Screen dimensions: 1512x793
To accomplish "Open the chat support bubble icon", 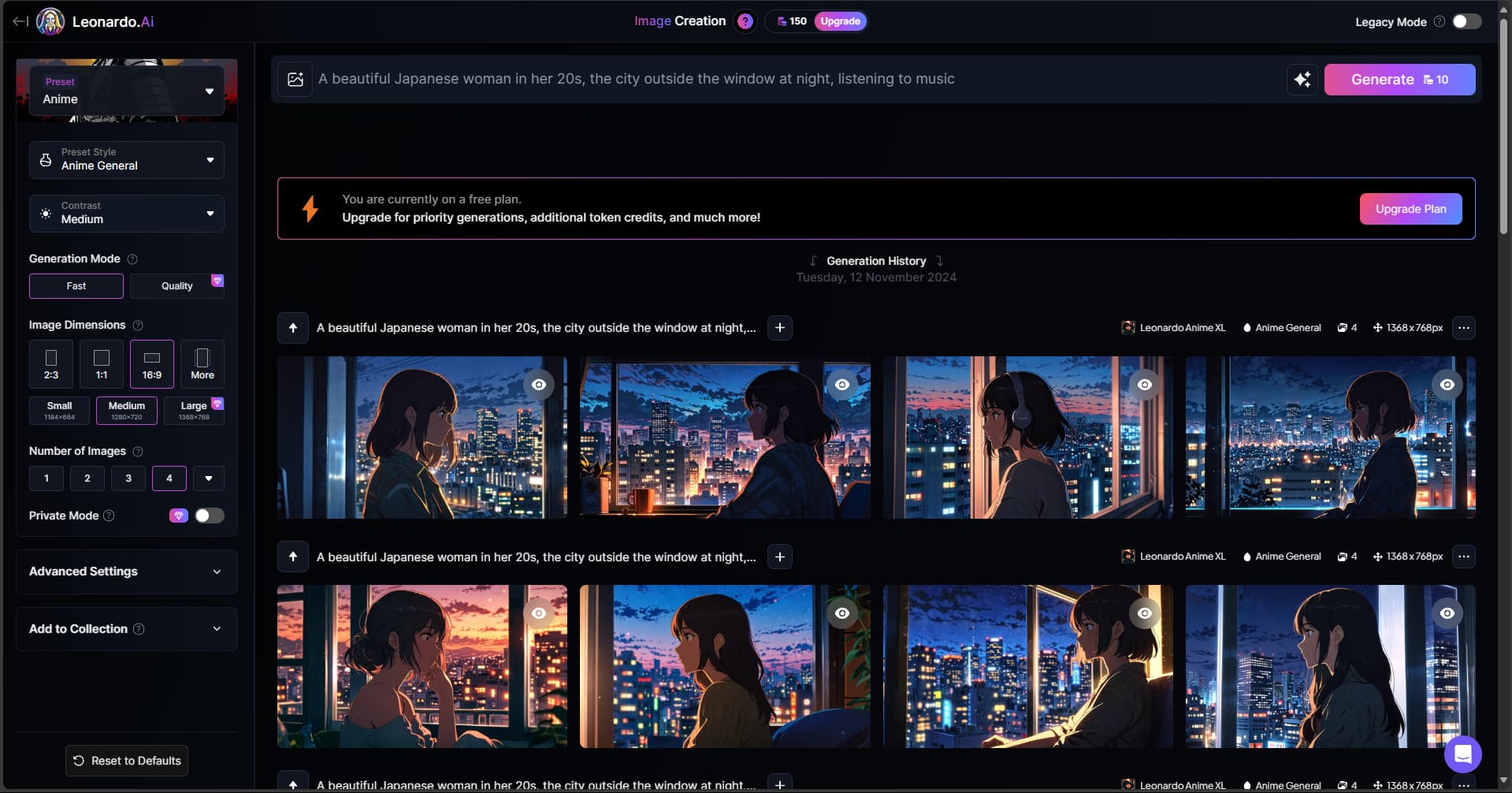I will point(1462,754).
